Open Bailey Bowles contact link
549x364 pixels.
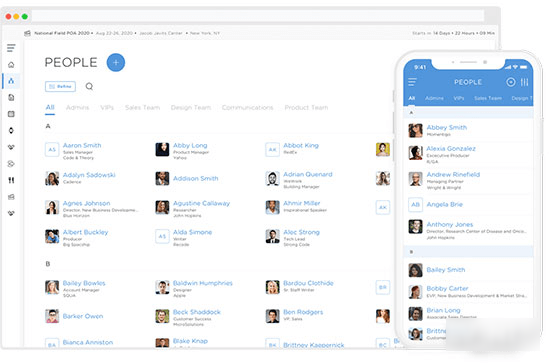coord(84,283)
